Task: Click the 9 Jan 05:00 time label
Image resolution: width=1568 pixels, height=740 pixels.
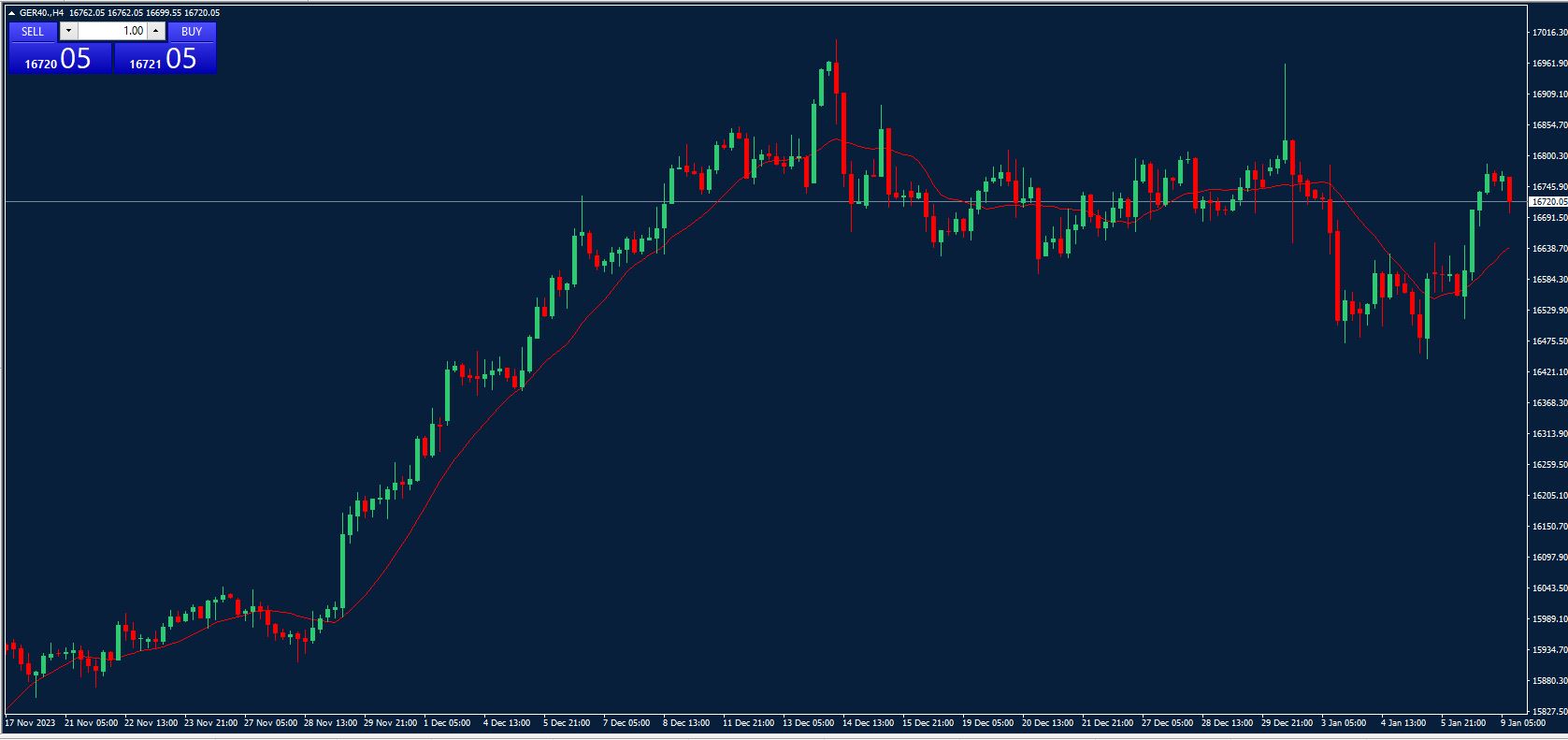Action: [1522, 723]
